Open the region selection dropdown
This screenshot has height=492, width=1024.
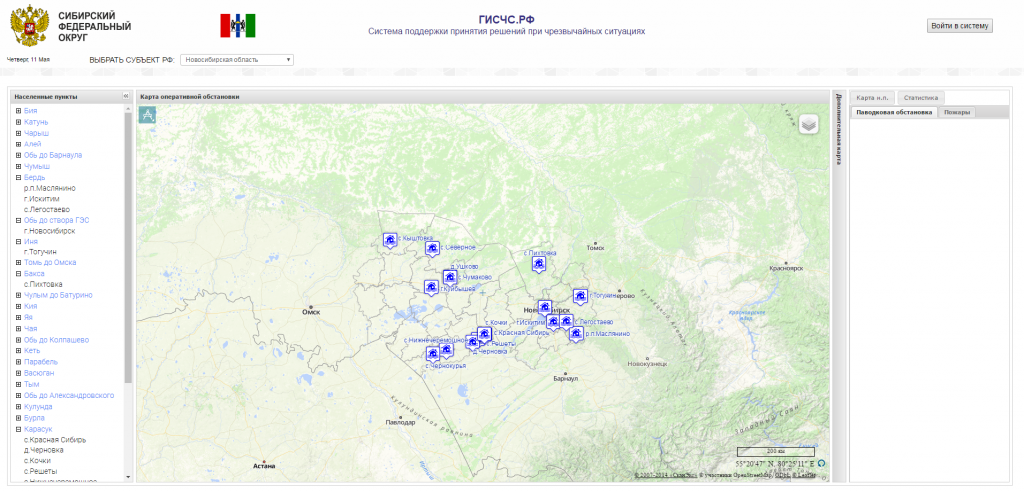pos(237,60)
